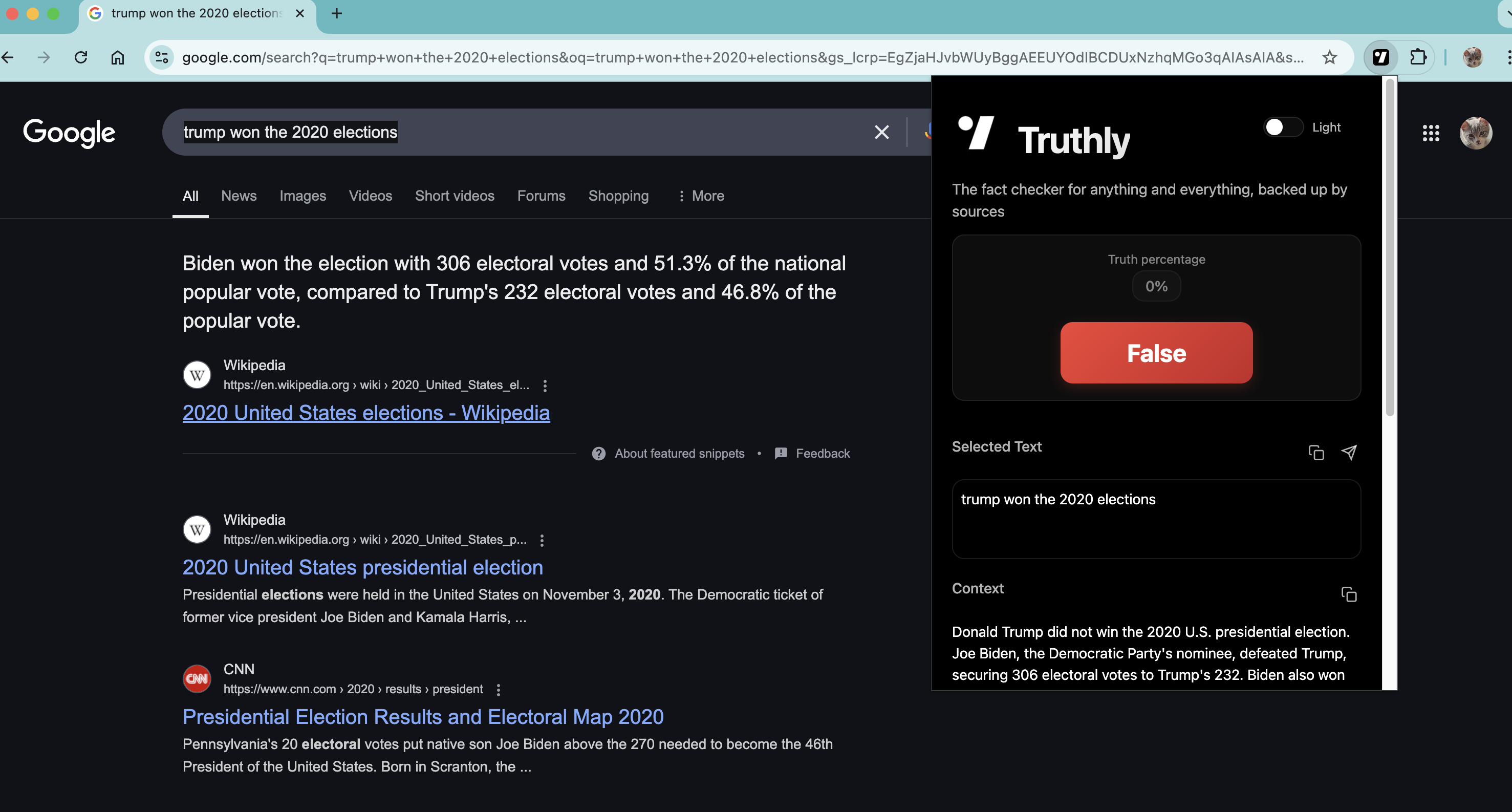The width and height of the screenshot is (1512, 812).
Task: Copy the Selected Text in Truthly
Action: (x=1316, y=453)
